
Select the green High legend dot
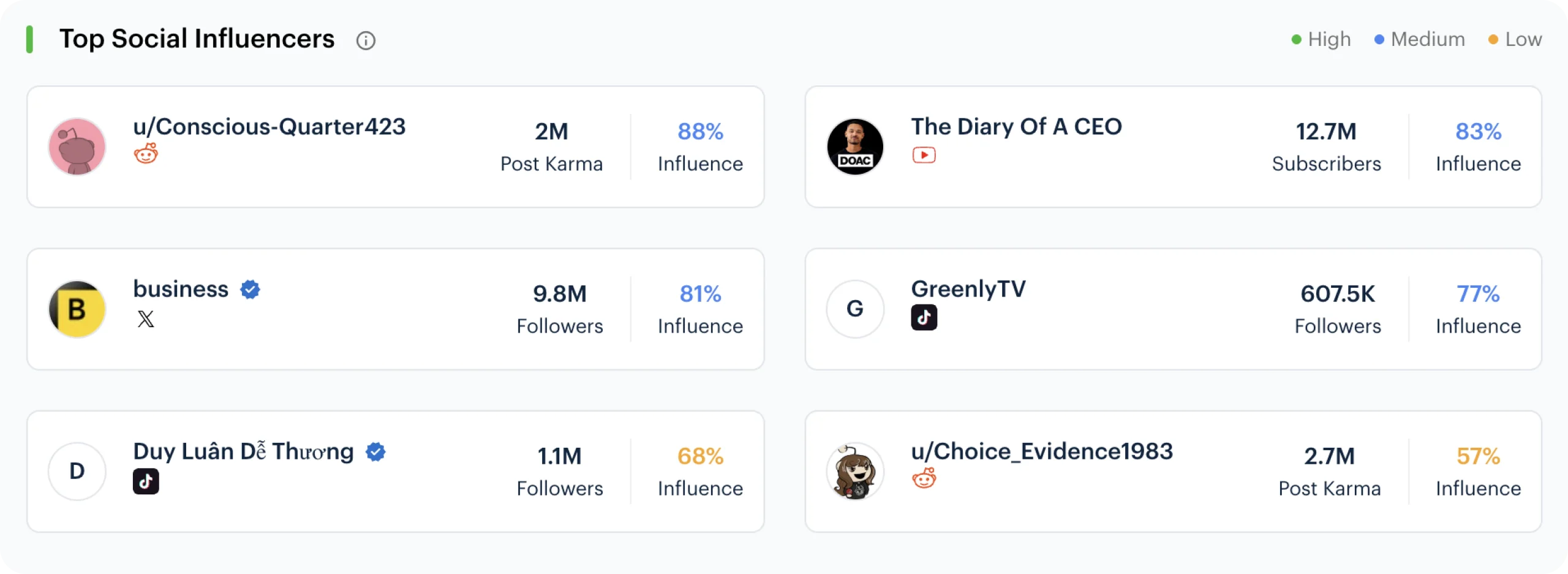(x=1296, y=40)
